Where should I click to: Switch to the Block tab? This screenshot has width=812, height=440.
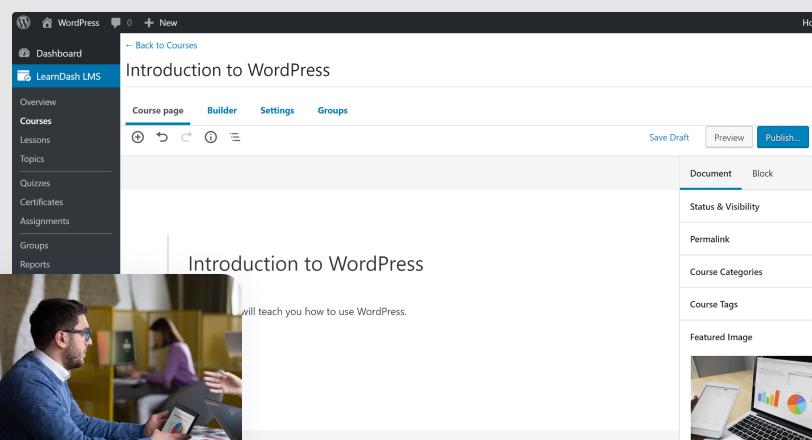[762, 173]
